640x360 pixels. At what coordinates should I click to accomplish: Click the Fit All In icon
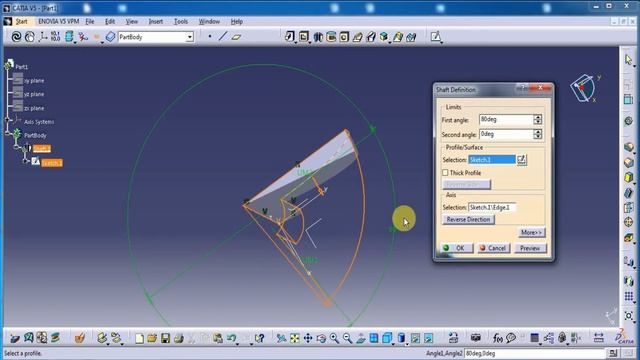click(x=295, y=338)
